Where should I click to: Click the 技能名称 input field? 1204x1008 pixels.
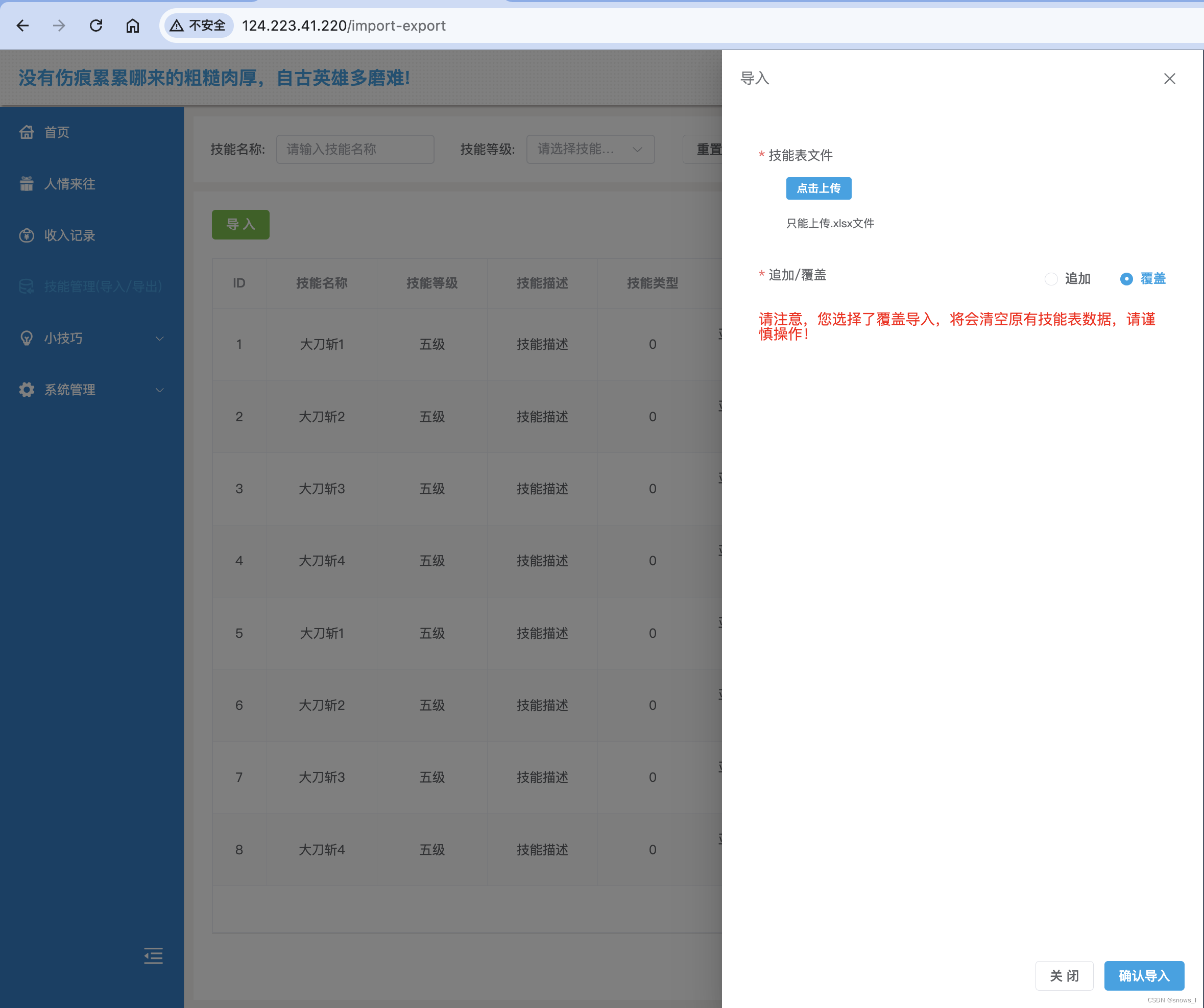pos(355,149)
